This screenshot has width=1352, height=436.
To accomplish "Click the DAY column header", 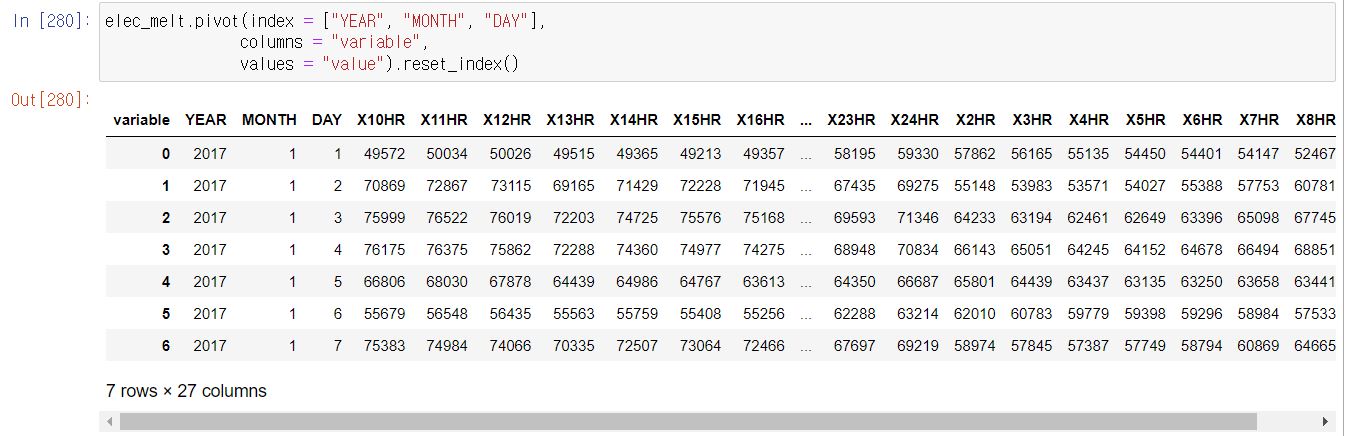I will click(327, 120).
